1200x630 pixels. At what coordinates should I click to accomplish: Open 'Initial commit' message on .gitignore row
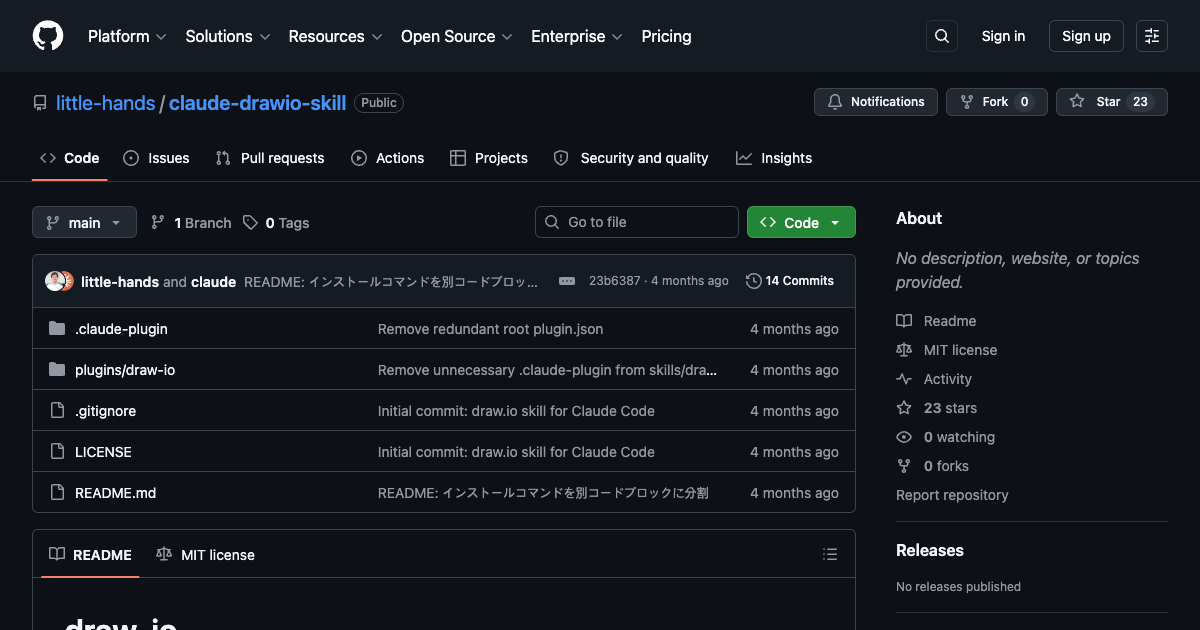[x=516, y=411]
